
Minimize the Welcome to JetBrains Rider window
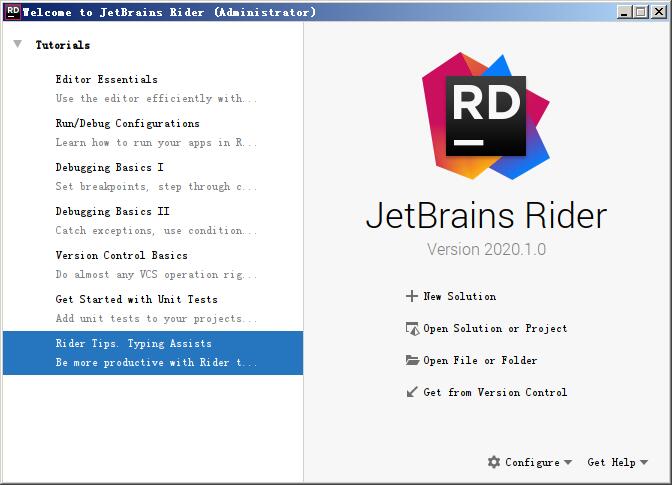pyautogui.click(x=624, y=12)
